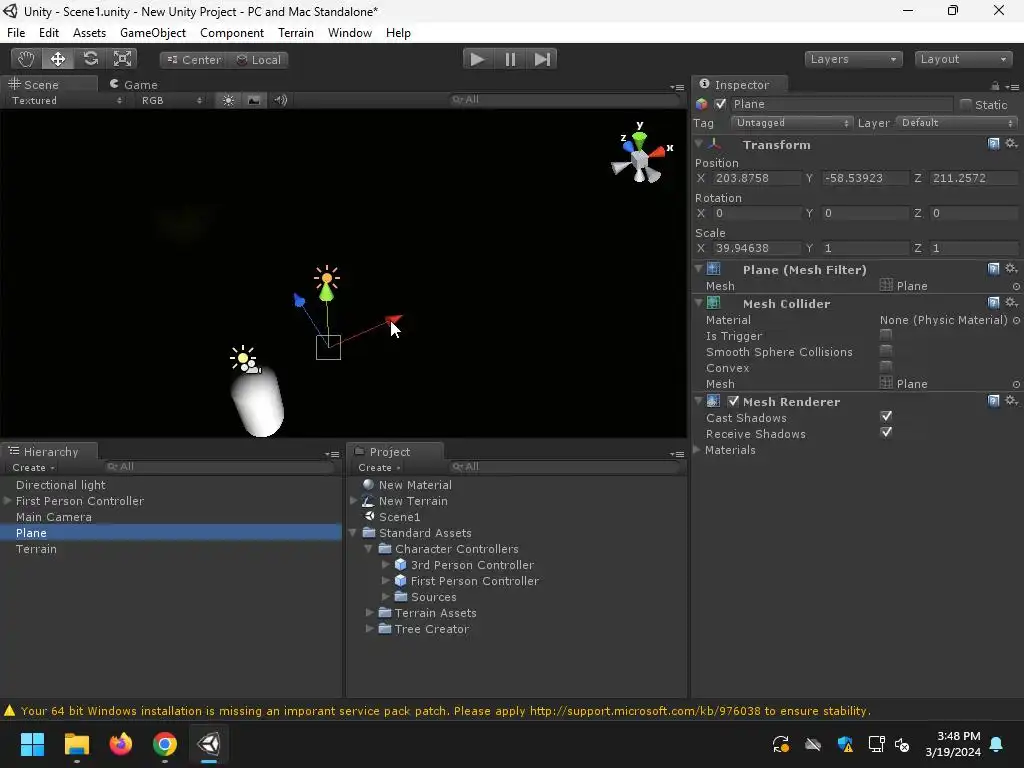Click the Step frame button
Screen dimensions: 1024x768
pos(542,59)
